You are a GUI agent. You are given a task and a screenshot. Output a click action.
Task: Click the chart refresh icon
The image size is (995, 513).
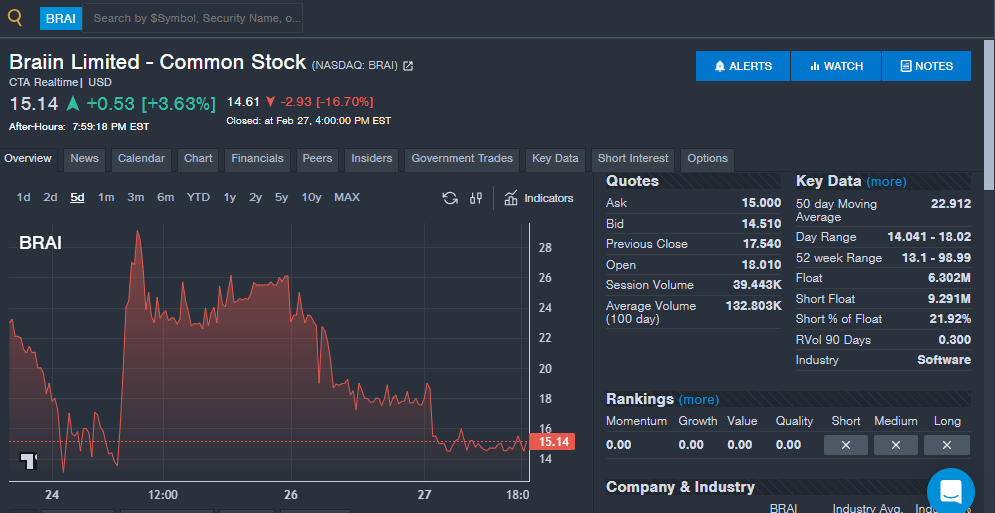tap(450, 198)
